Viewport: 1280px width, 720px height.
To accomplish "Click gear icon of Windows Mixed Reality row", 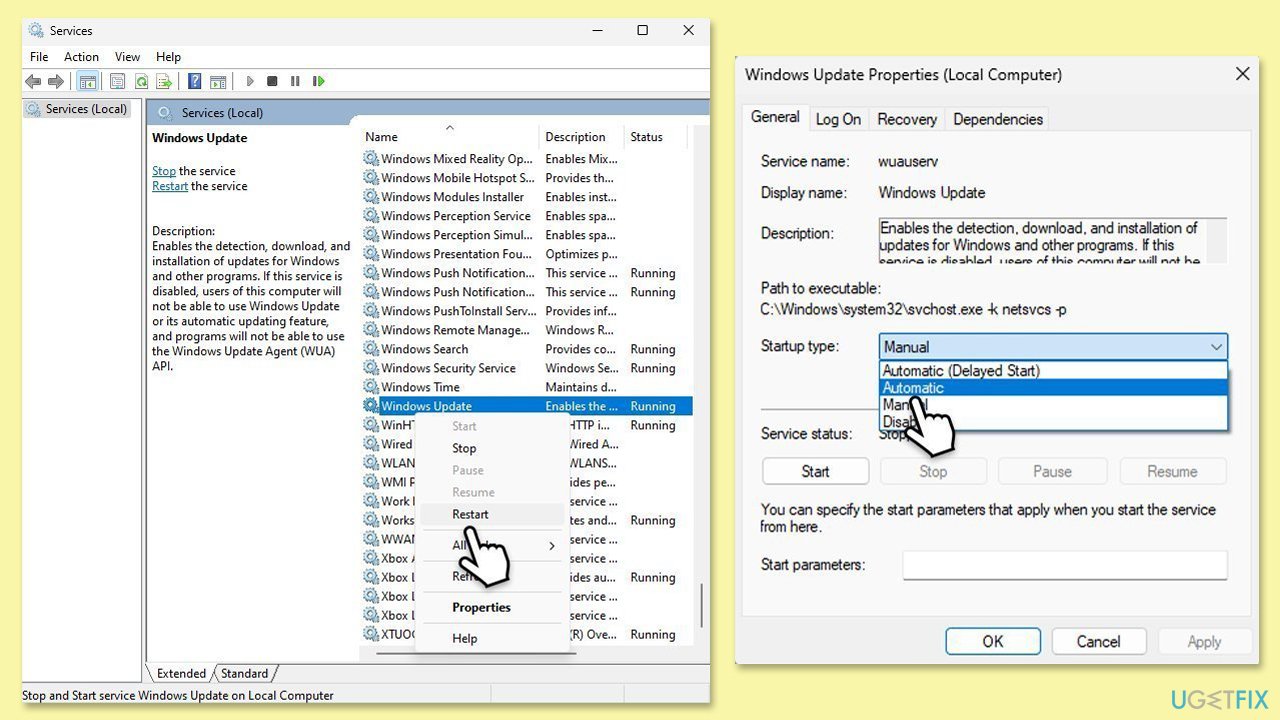I will (371, 159).
